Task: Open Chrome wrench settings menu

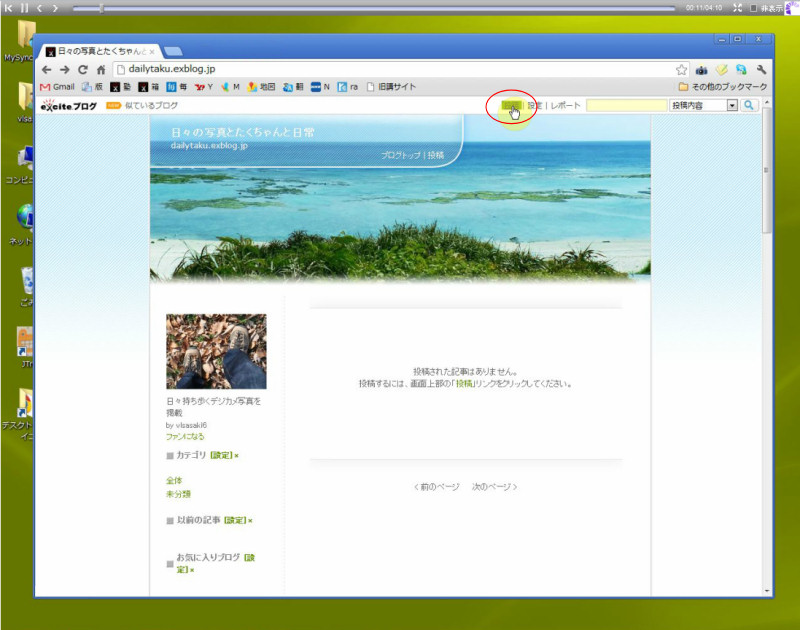Action: click(x=761, y=69)
